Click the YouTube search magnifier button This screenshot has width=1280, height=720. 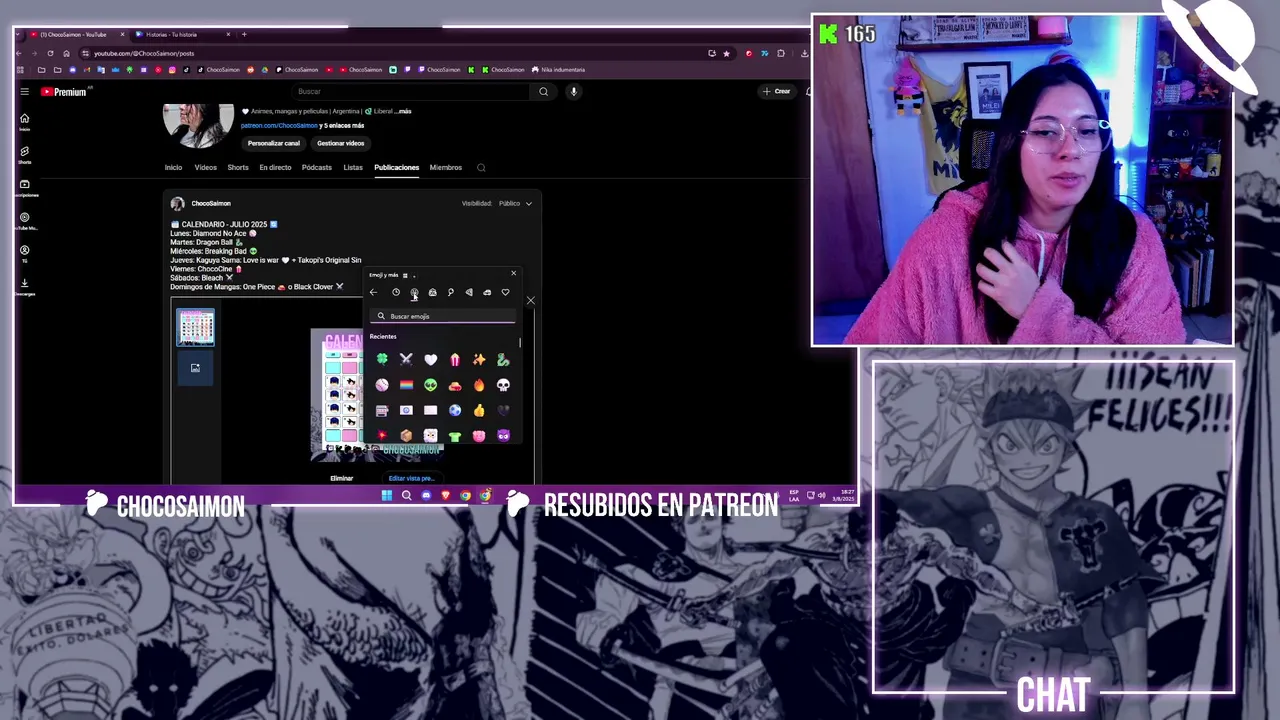point(543,91)
